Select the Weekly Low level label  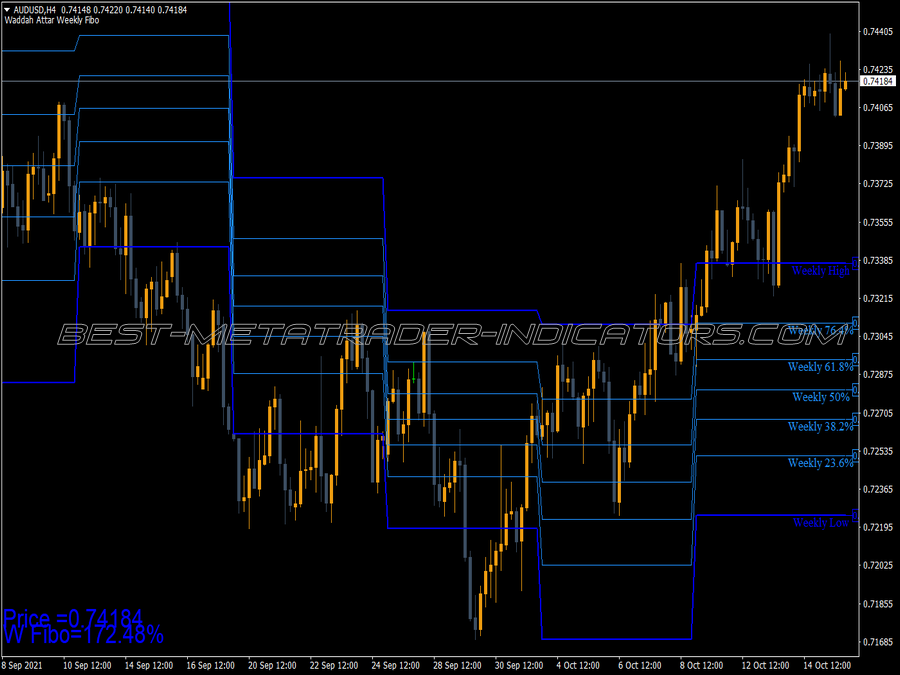click(821, 522)
